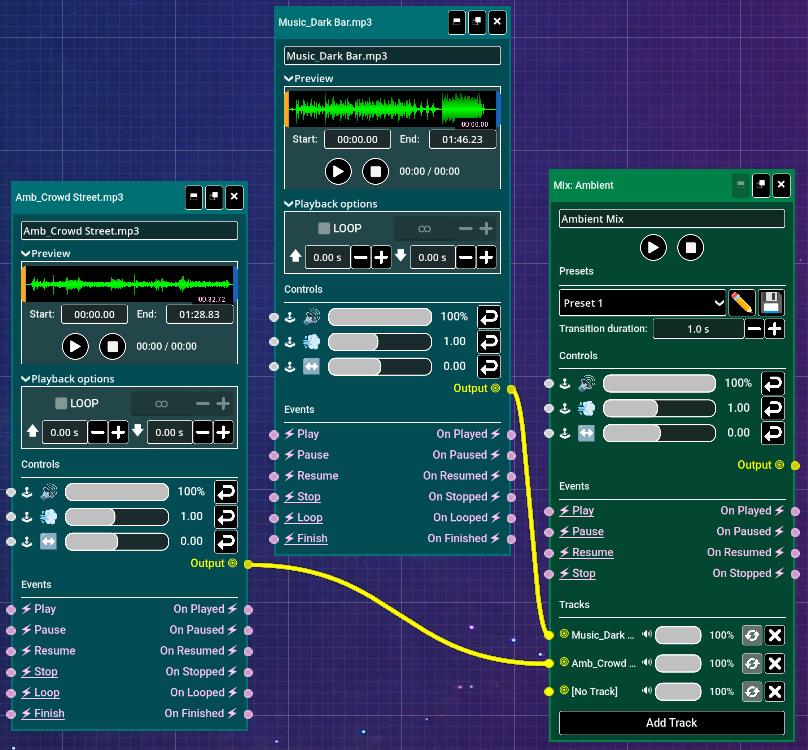Increase the transition duration with plus button

775,329
